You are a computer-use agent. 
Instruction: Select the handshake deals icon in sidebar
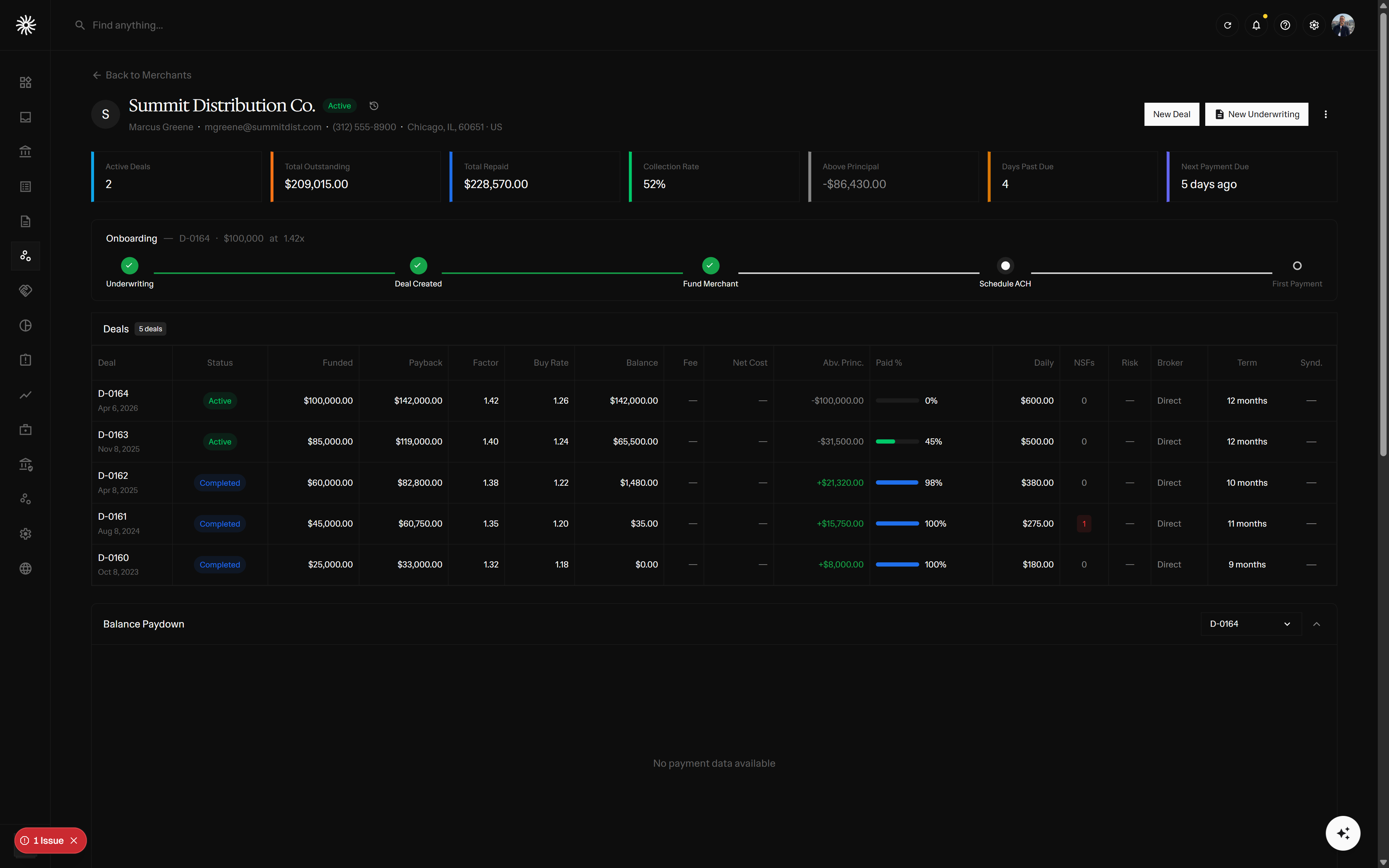[x=25, y=290]
